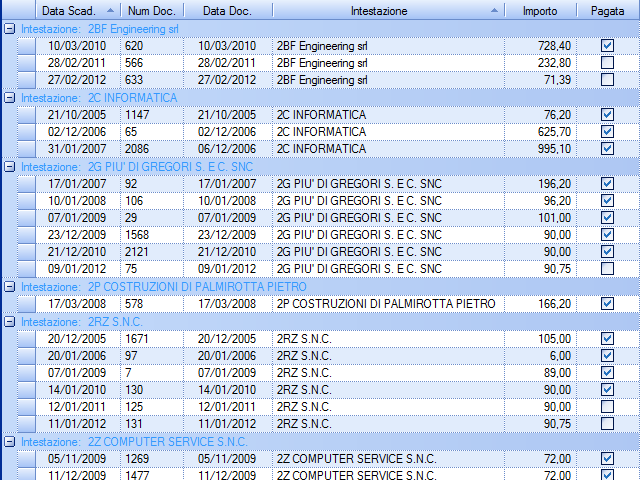Click document number 2121 cell
The height and width of the screenshot is (480, 640).
(152, 251)
